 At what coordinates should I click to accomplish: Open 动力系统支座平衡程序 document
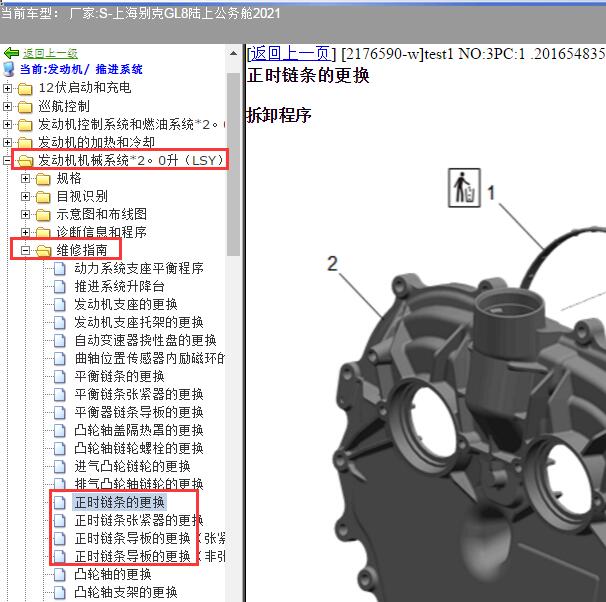coord(139,268)
